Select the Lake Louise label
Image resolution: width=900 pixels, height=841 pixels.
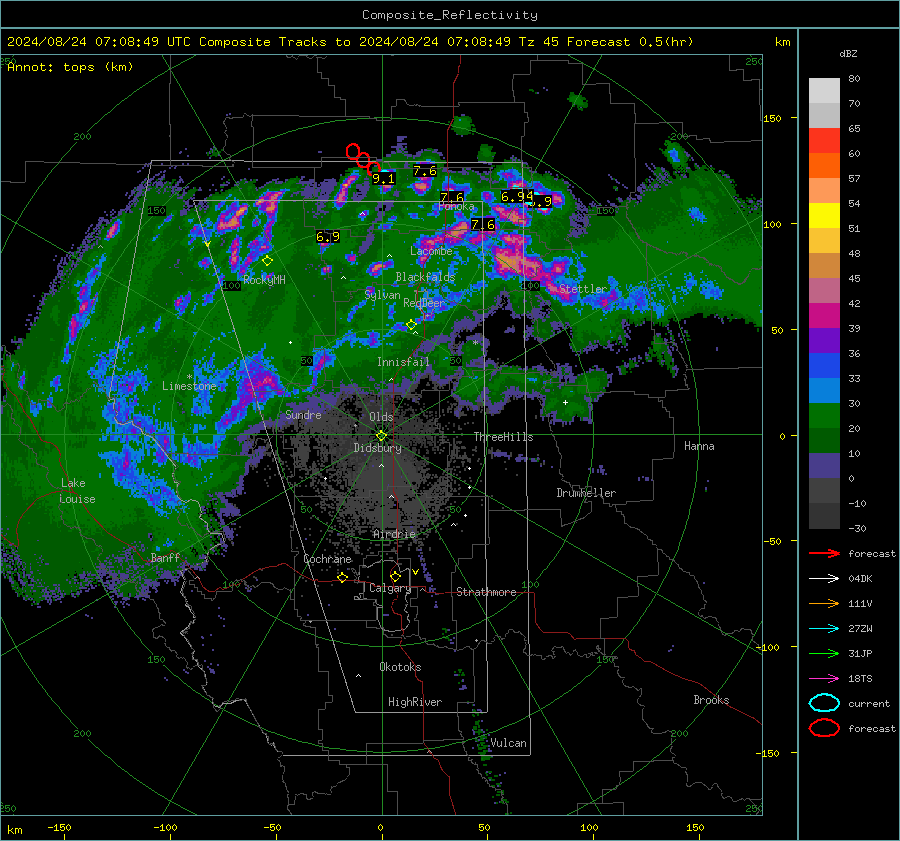pyautogui.click(x=77, y=491)
